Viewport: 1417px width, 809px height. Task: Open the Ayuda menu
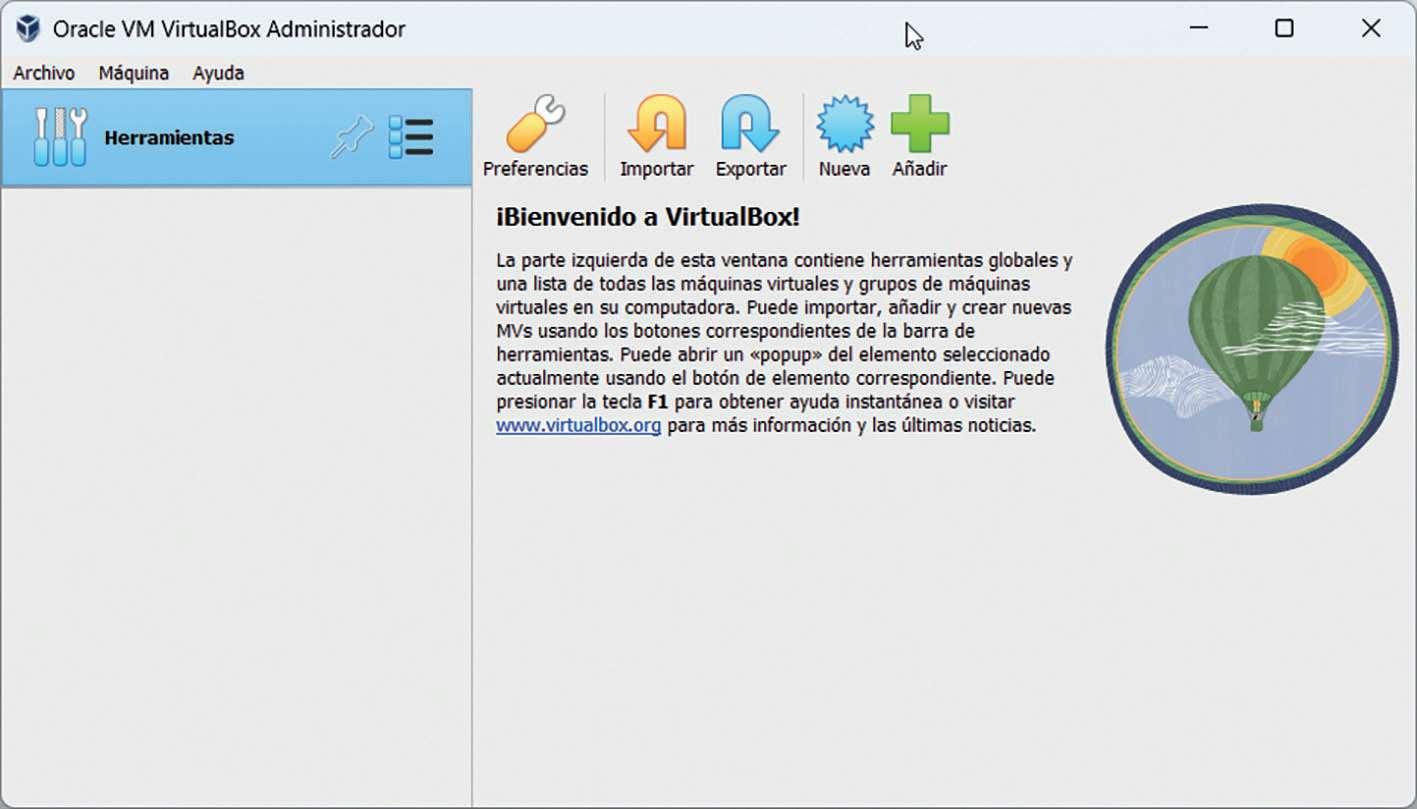point(218,73)
